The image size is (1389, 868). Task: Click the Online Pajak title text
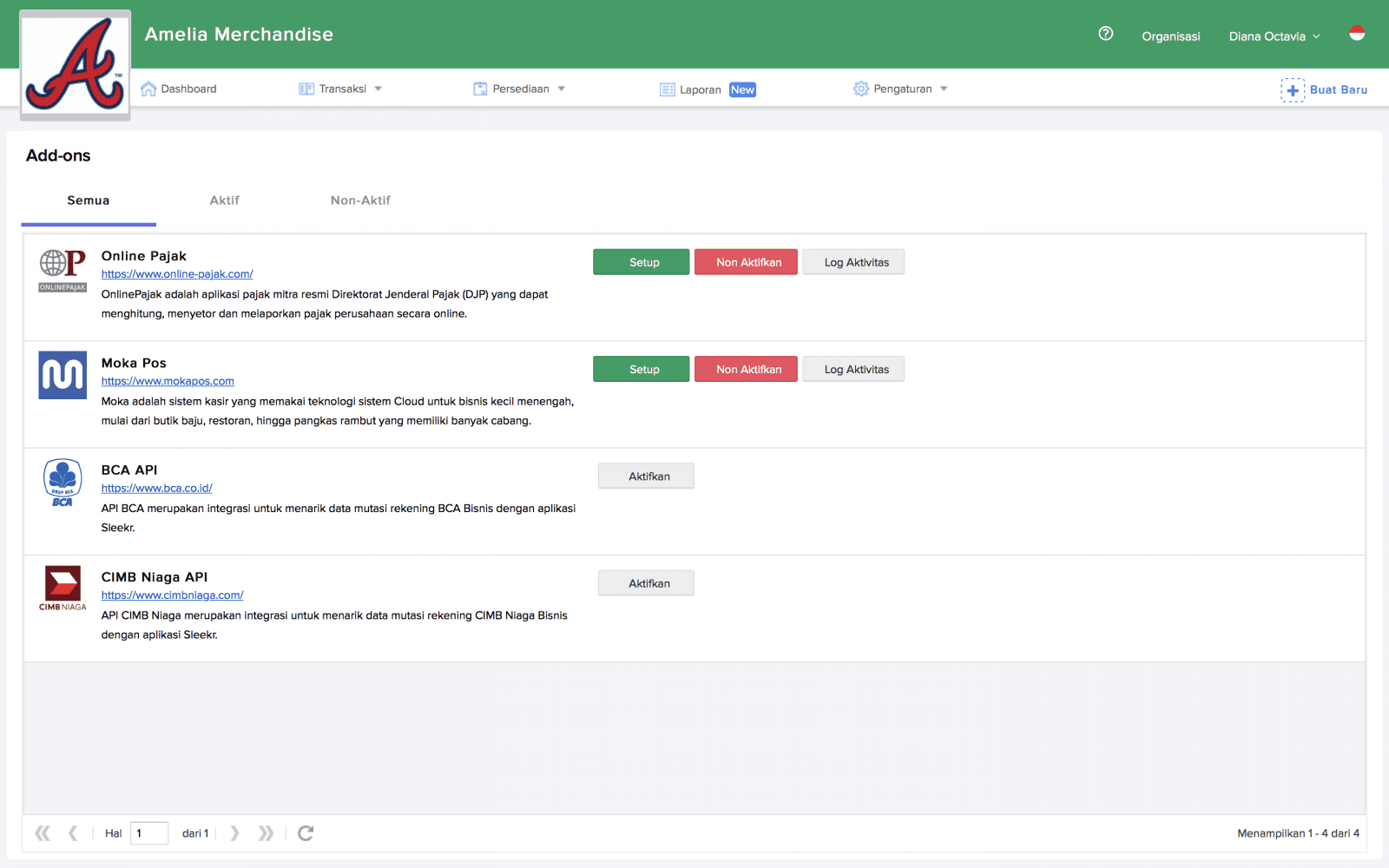[144, 256]
